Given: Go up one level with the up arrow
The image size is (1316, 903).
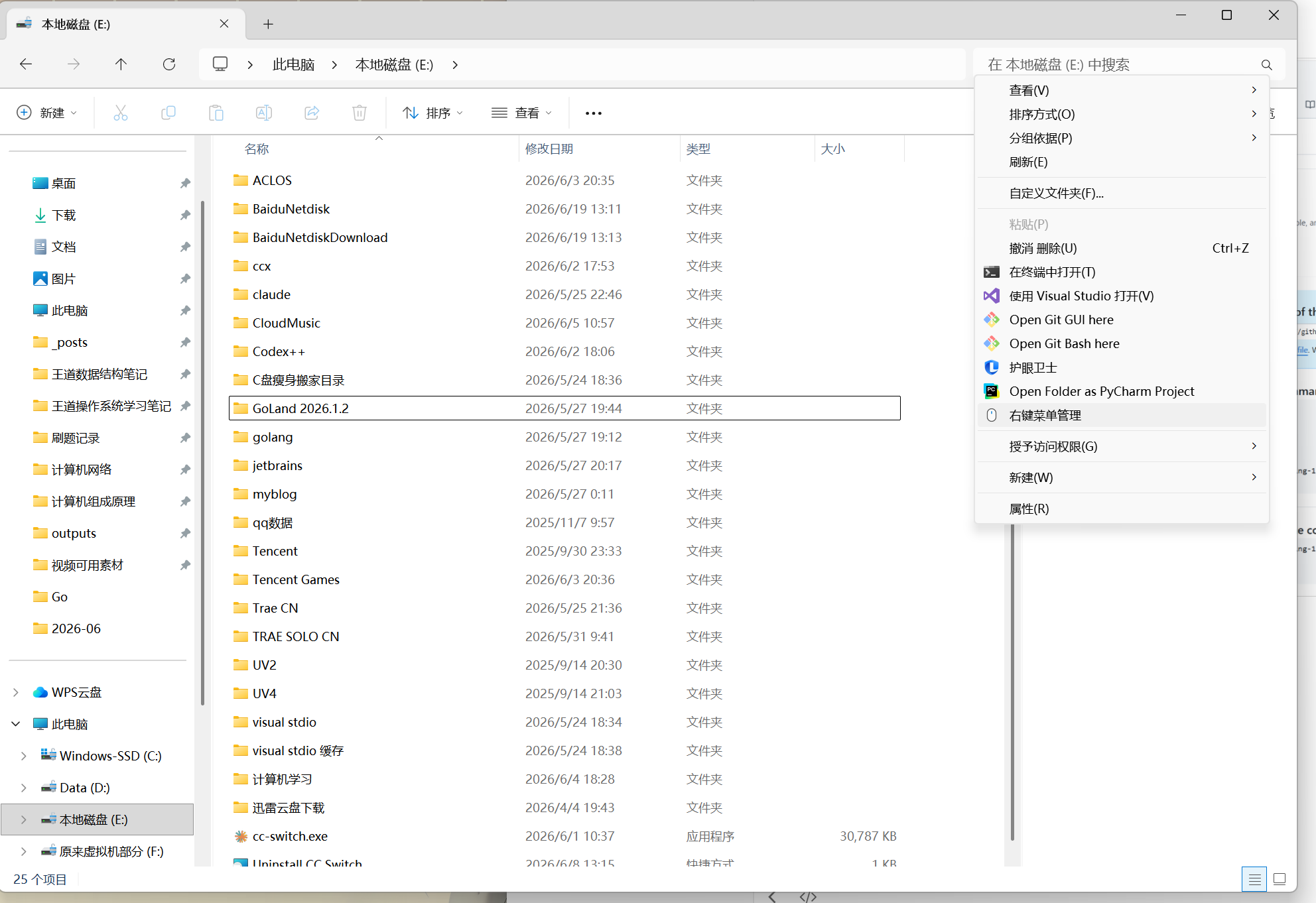Looking at the screenshot, I should point(121,64).
